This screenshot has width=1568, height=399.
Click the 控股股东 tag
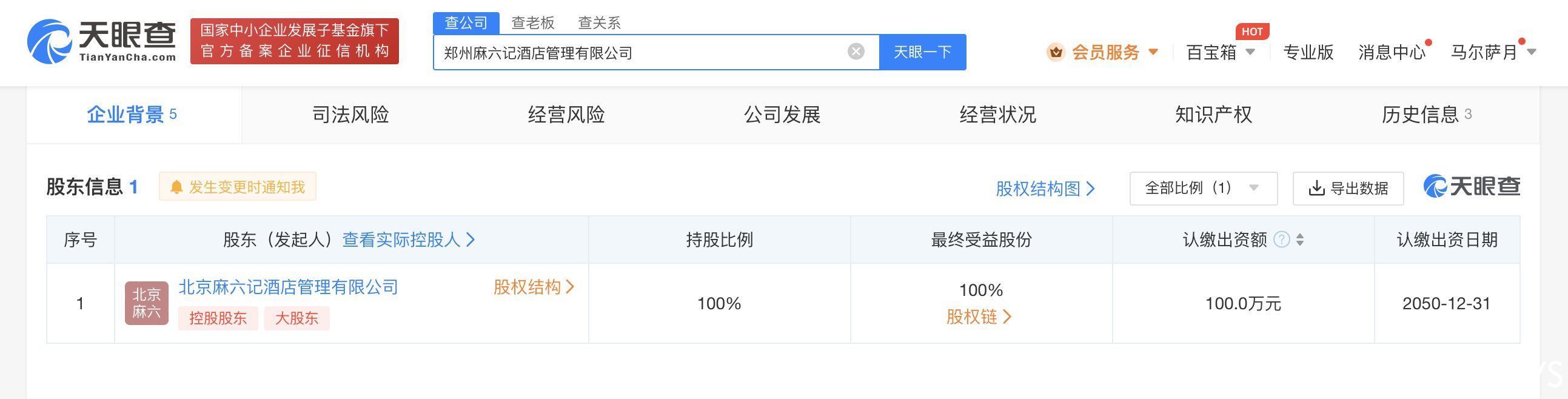[218, 318]
